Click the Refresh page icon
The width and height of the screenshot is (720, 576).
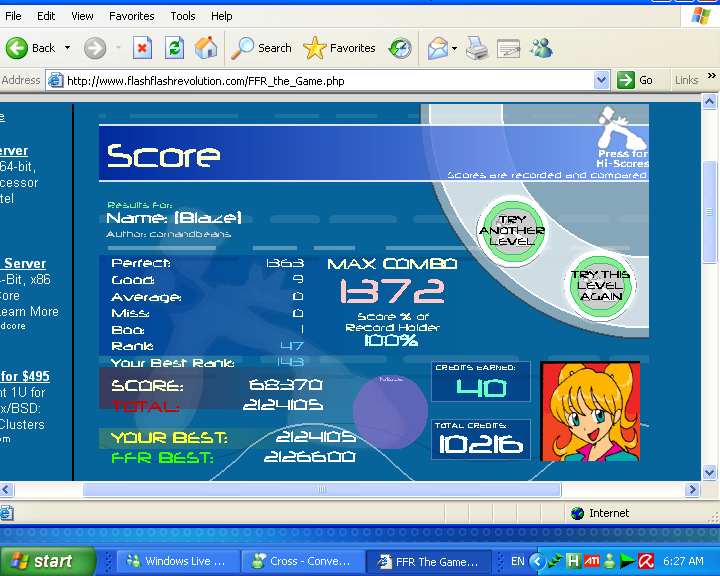[174, 48]
